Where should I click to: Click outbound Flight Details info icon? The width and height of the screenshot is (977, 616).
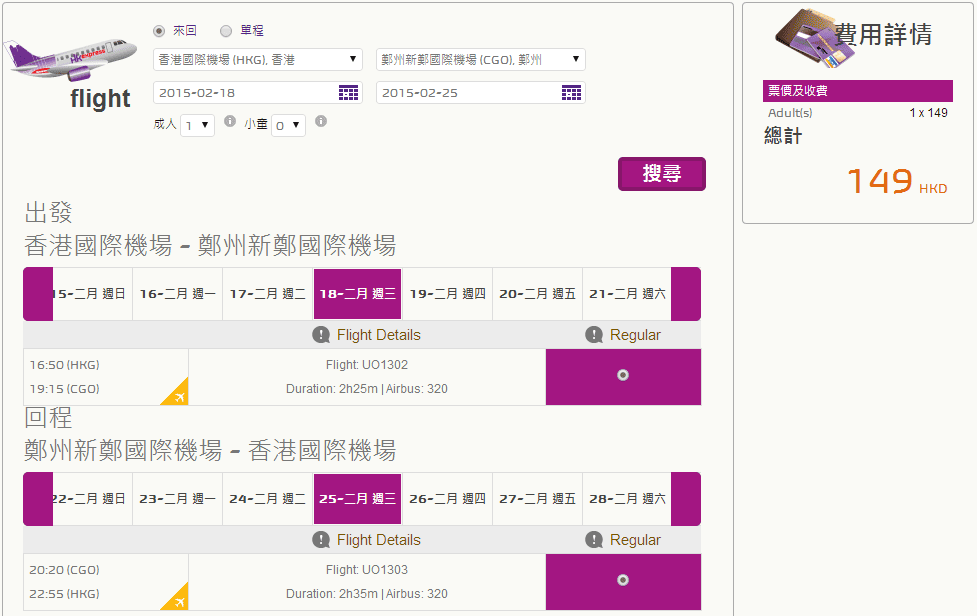click(321, 335)
